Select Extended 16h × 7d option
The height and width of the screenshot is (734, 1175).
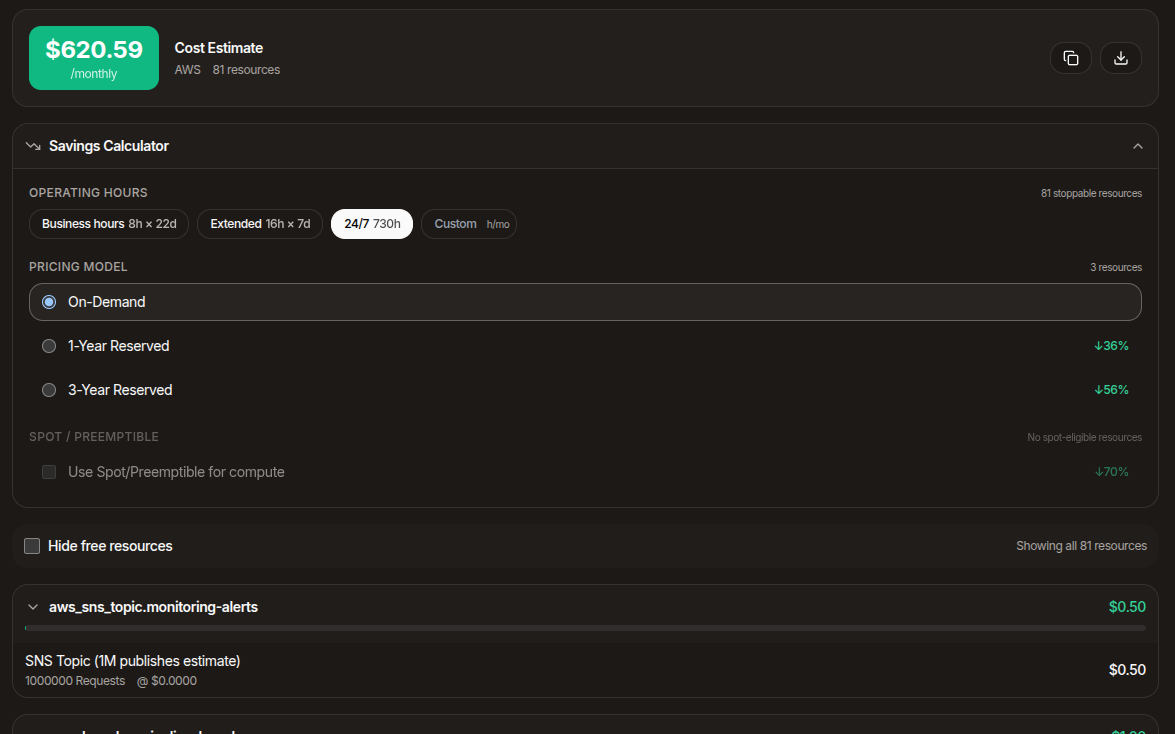tap(260, 224)
